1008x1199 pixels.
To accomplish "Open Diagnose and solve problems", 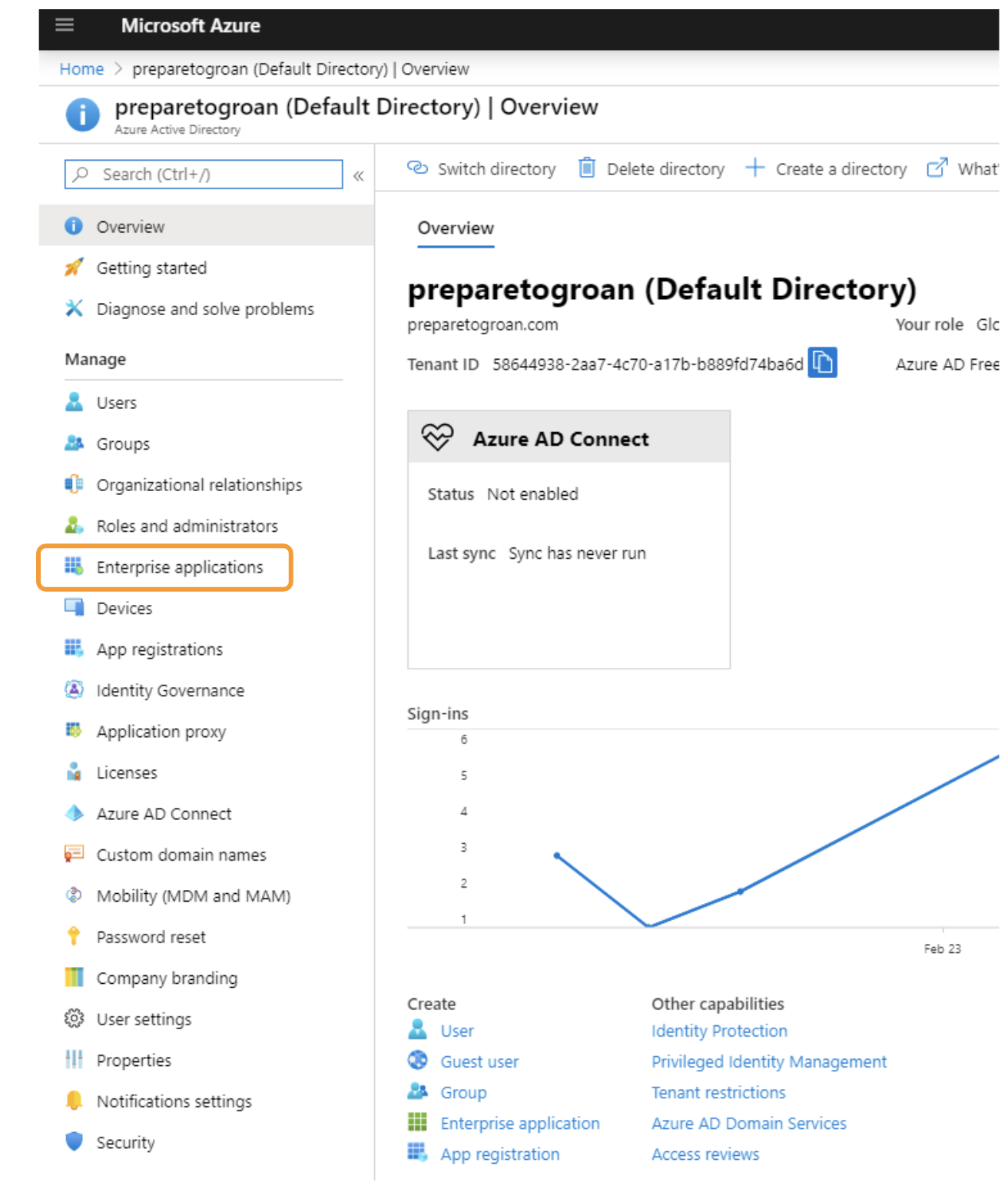I will coord(206,308).
